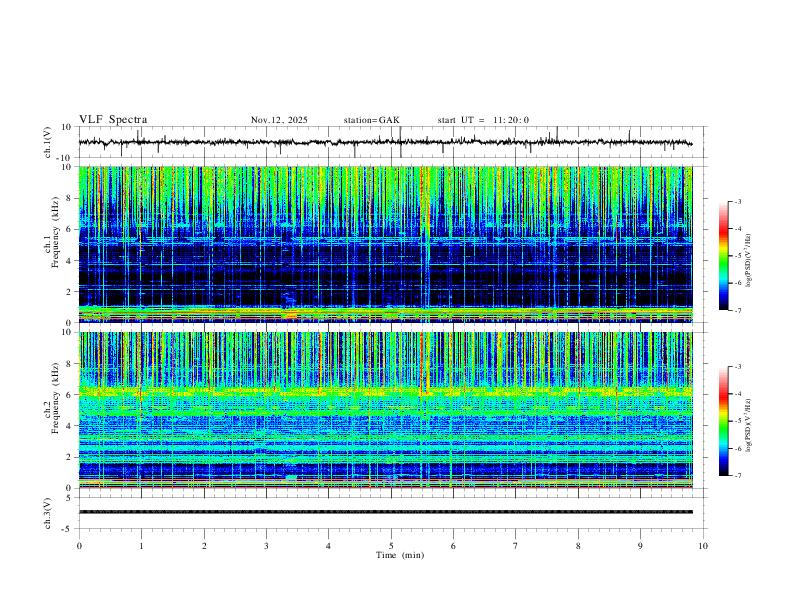Click the ch.1 PSD color scale bar
This screenshot has width=792, height=612.
[723, 256]
